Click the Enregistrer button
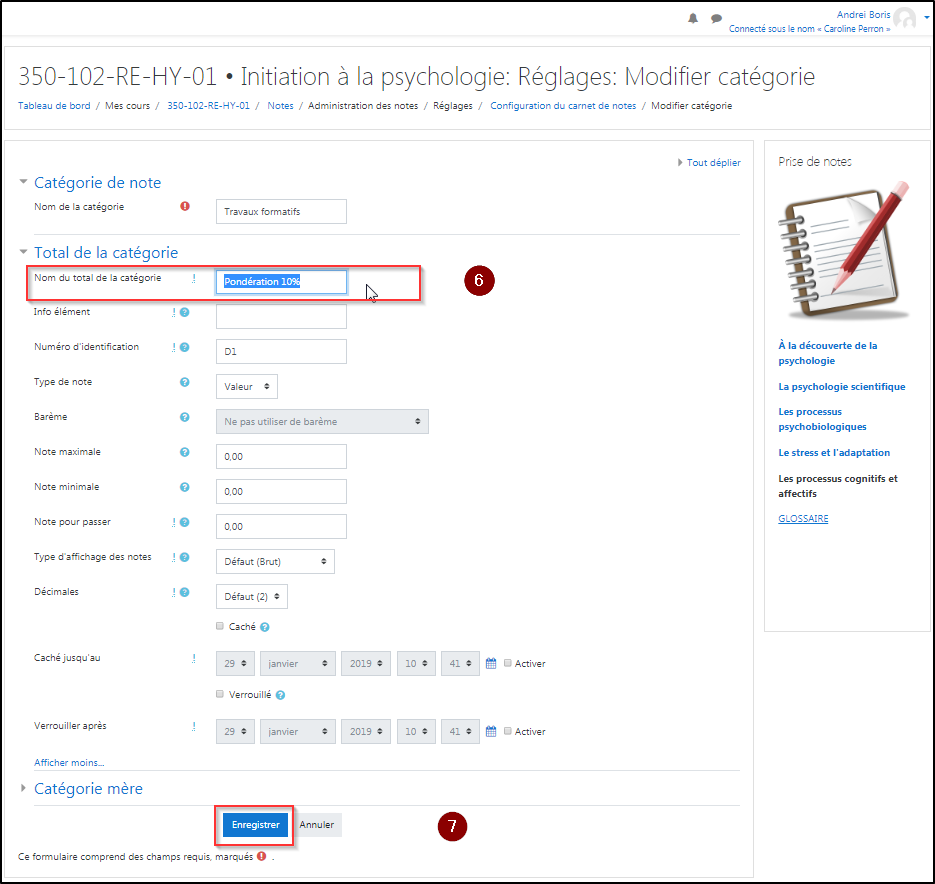935x884 pixels. pyautogui.click(x=256, y=825)
